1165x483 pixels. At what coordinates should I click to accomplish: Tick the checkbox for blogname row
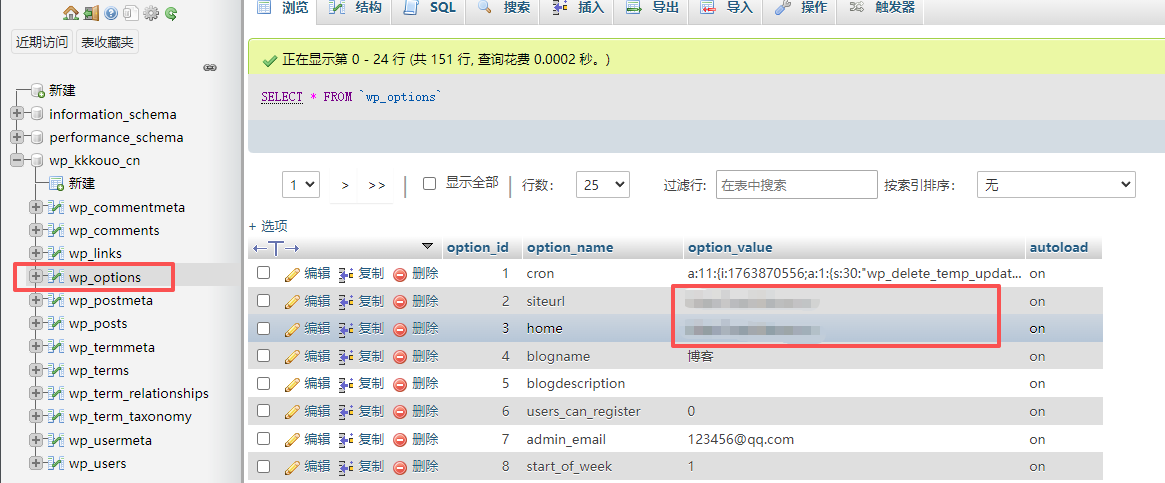pyautogui.click(x=264, y=355)
